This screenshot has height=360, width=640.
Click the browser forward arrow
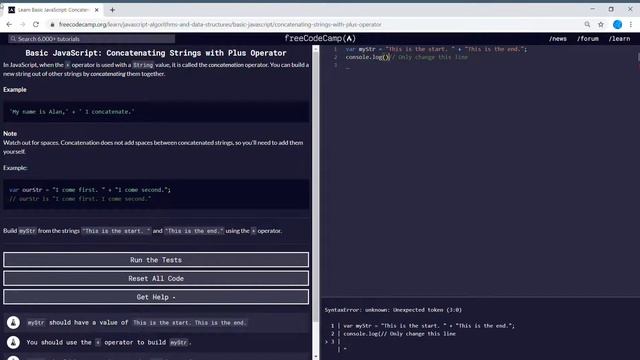[22, 24]
